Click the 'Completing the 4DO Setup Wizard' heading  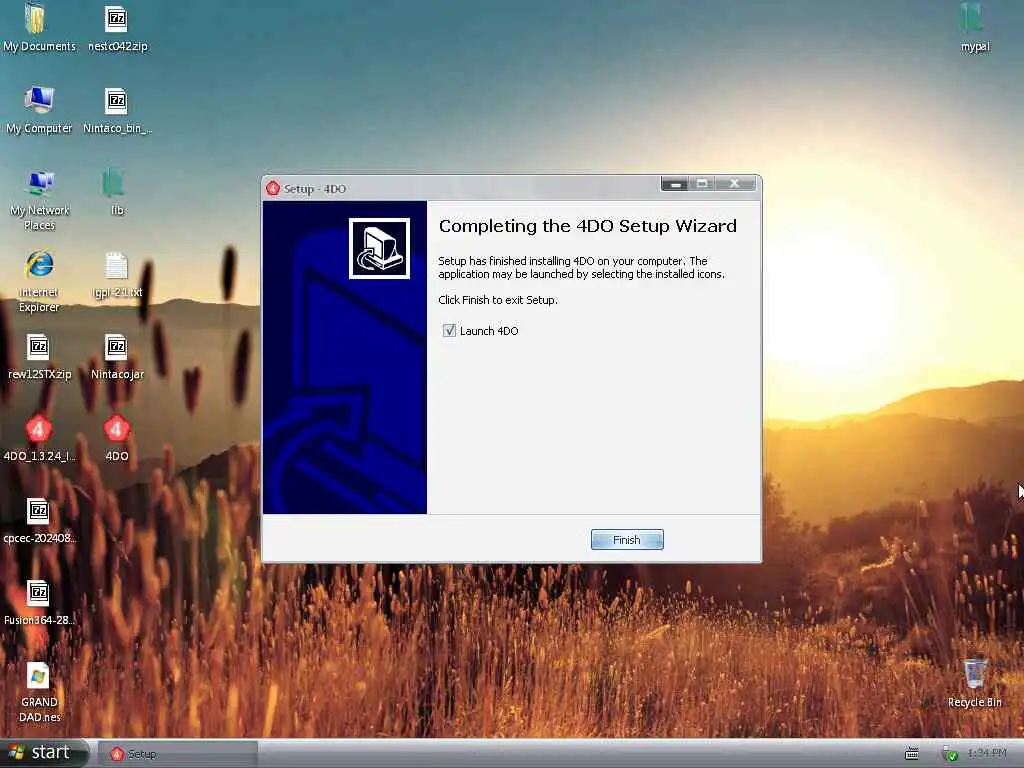tap(588, 226)
